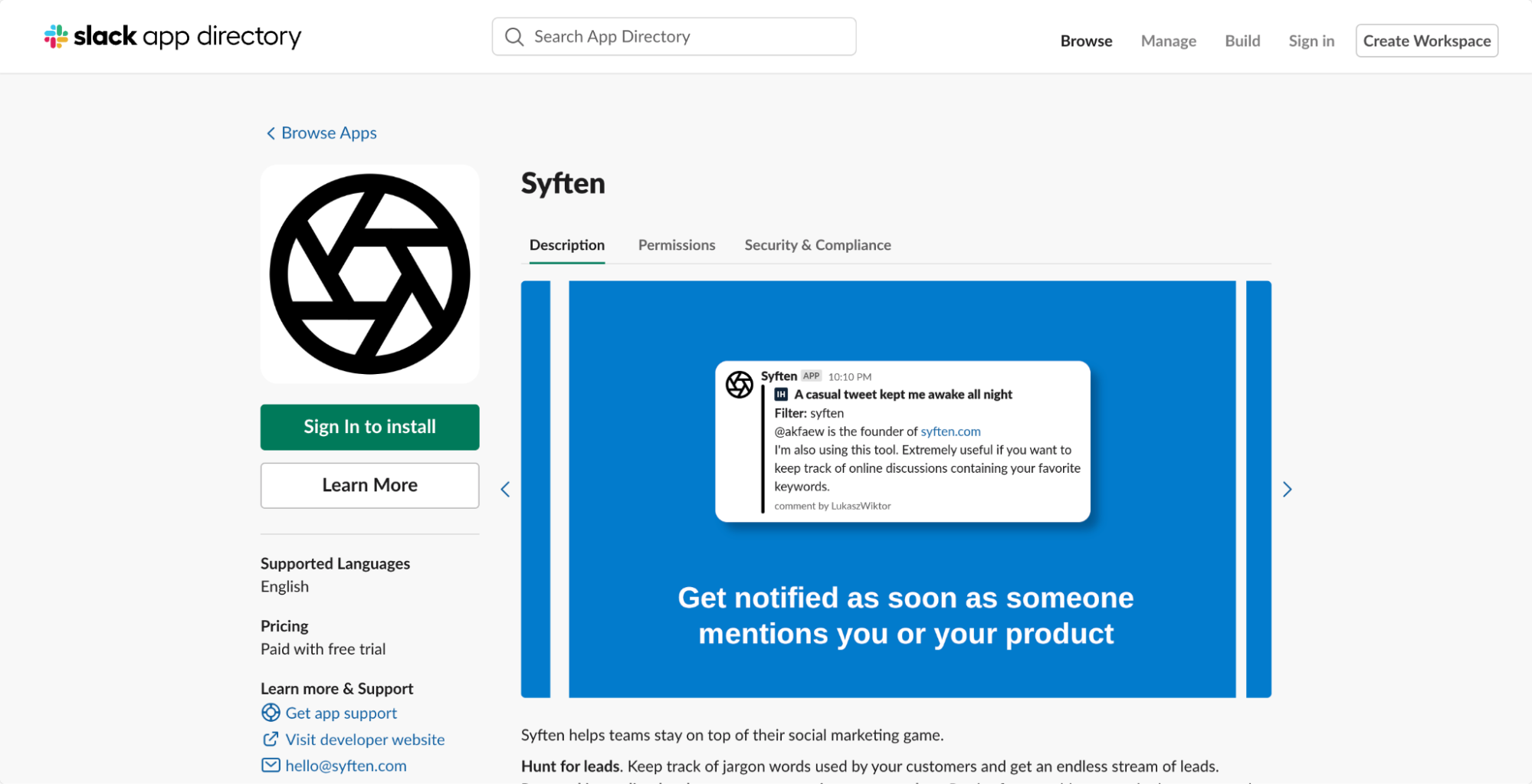1532x784 pixels.
Task: Advance to the next carousel slide
Action: point(1288,489)
